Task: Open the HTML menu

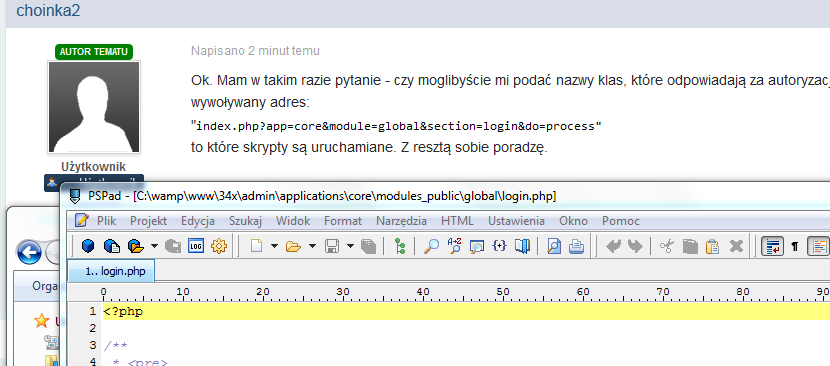Action: tap(457, 221)
